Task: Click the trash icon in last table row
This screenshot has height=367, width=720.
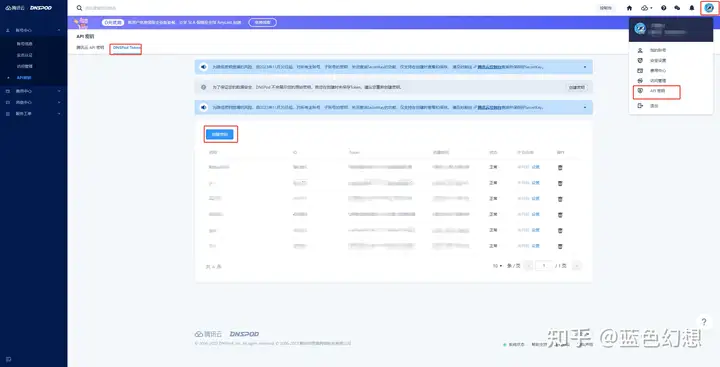Action: pos(560,247)
